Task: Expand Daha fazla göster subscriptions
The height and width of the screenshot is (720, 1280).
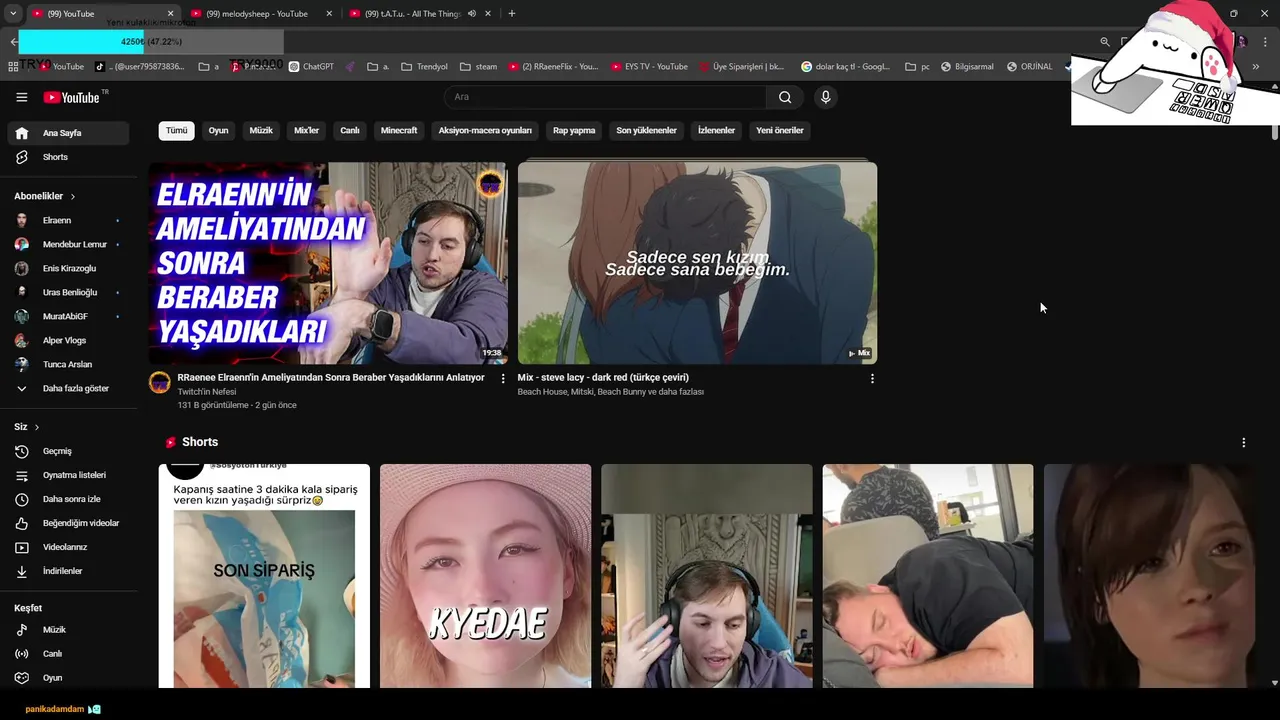Action: coord(68,388)
